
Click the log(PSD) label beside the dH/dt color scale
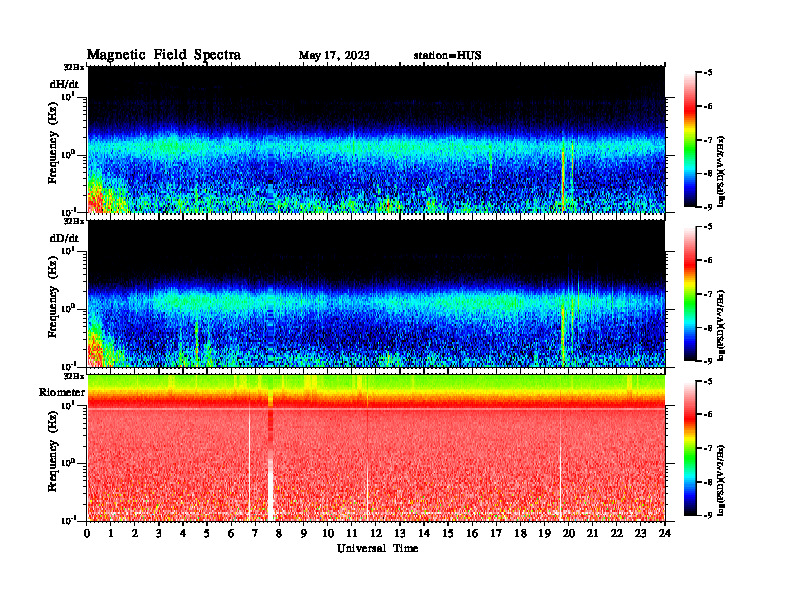click(x=721, y=171)
